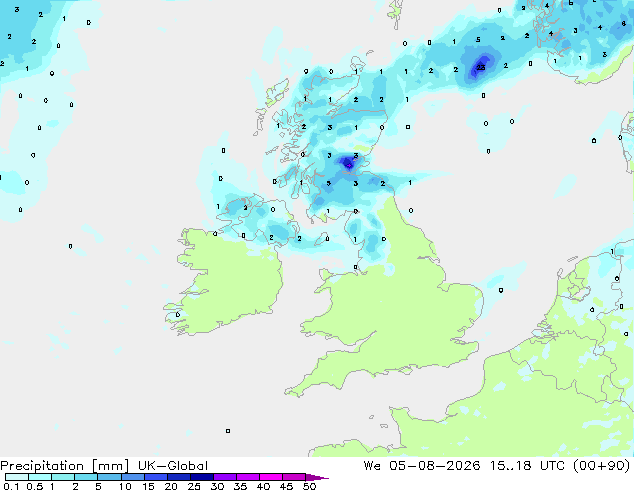Click the "[mm]" unit label

pyautogui.click(x=110, y=466)
